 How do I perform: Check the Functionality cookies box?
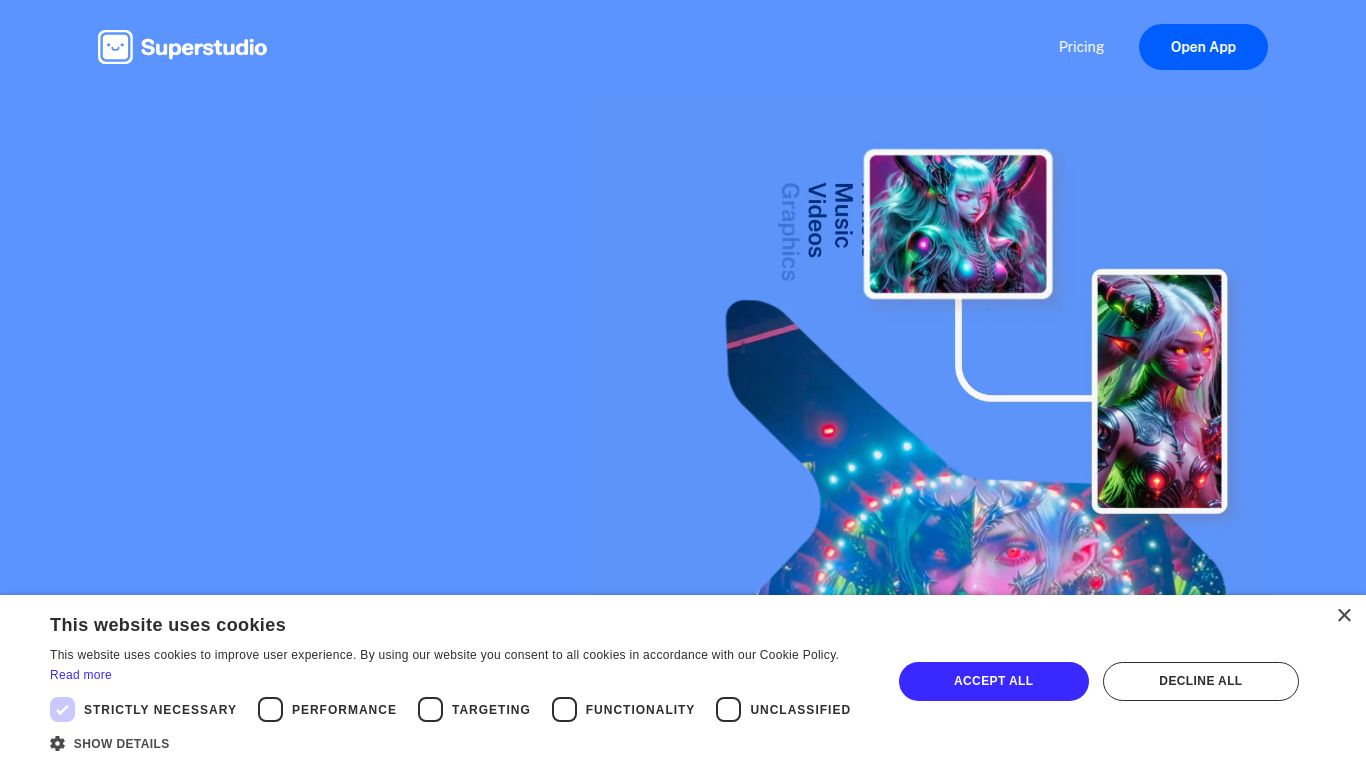tap(564, 709)
